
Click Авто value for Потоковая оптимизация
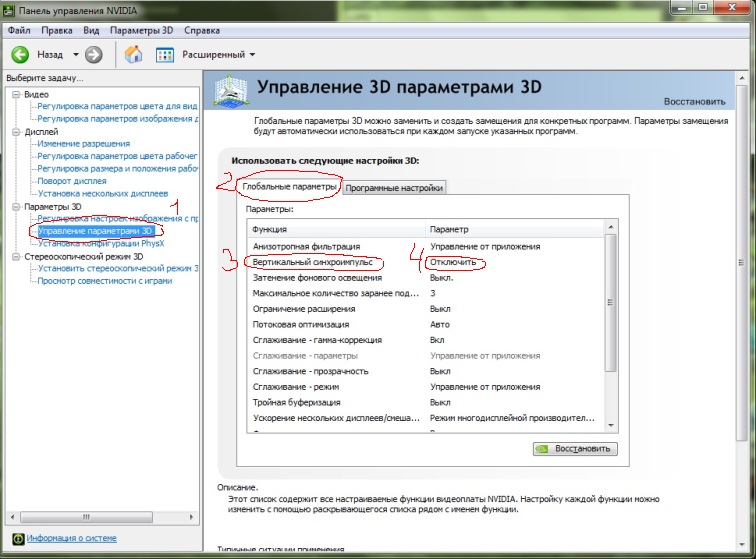point(440,325)
